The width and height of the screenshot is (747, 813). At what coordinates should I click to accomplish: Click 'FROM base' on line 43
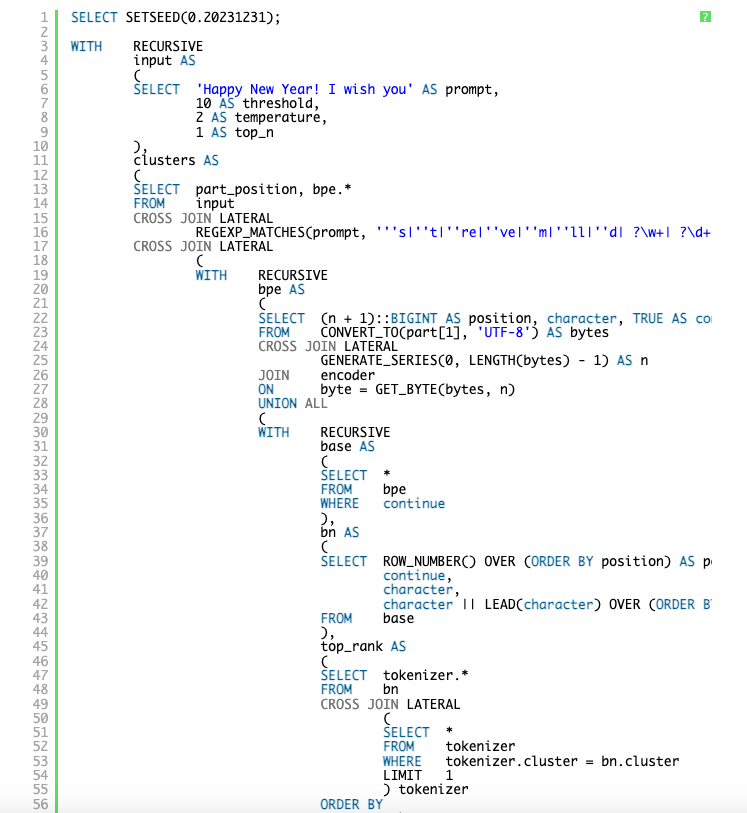pyautogui.click(x=367, y=618)
